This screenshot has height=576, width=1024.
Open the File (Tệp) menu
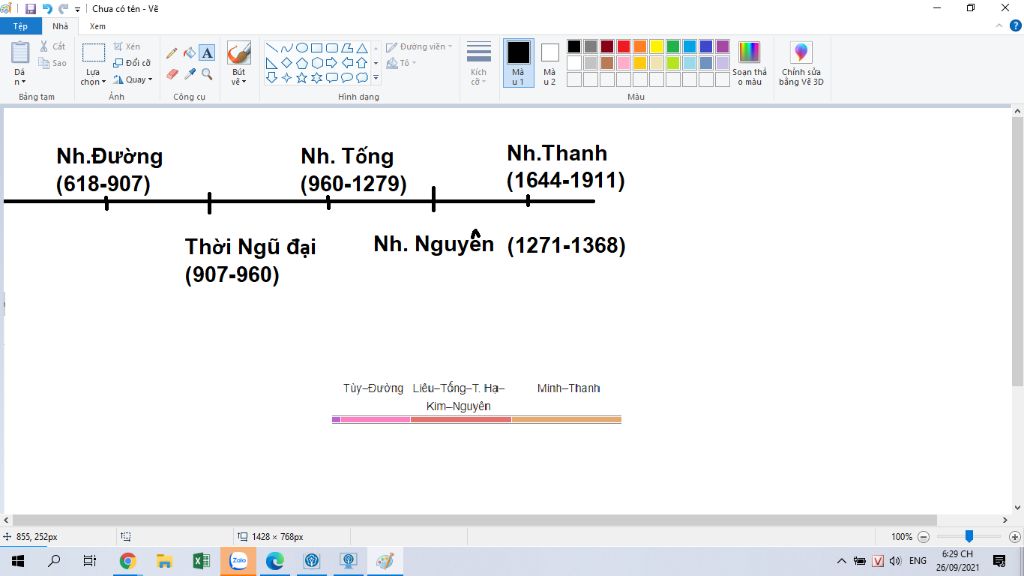click(20, 26)
